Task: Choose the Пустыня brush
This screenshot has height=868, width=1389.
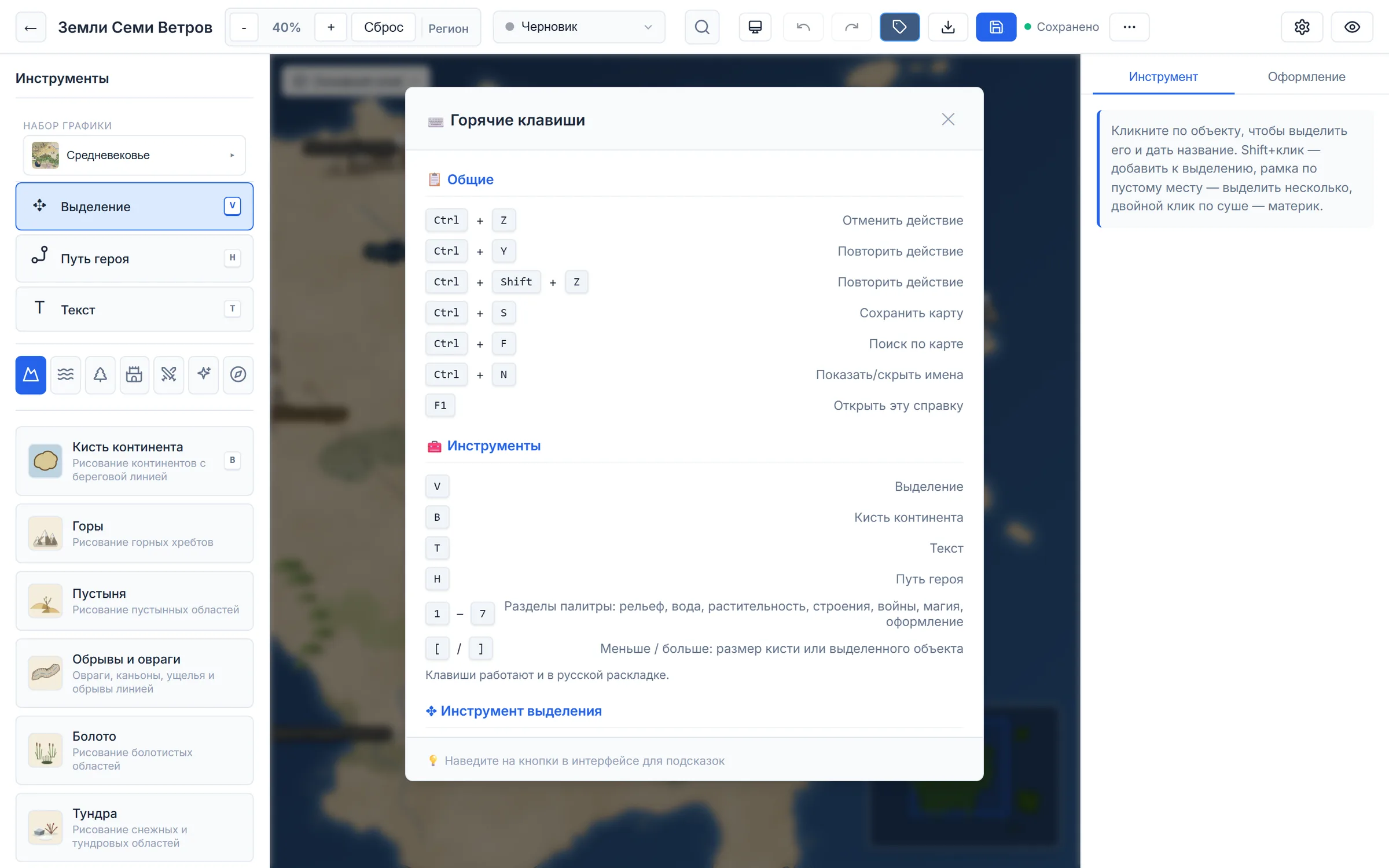Action: (x=134, y=601)
